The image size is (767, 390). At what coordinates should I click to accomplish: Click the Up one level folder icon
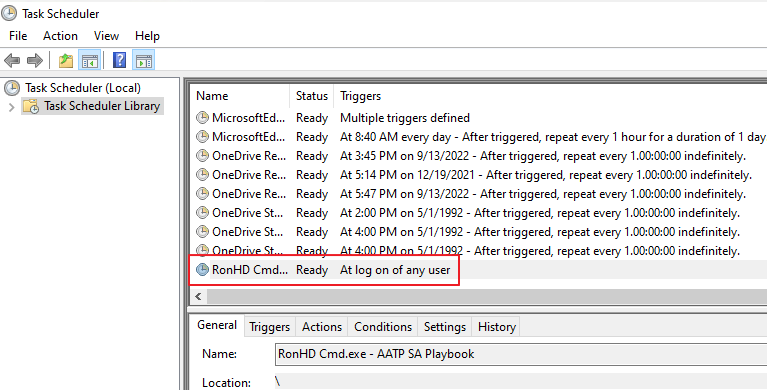[x=66, y=61]
